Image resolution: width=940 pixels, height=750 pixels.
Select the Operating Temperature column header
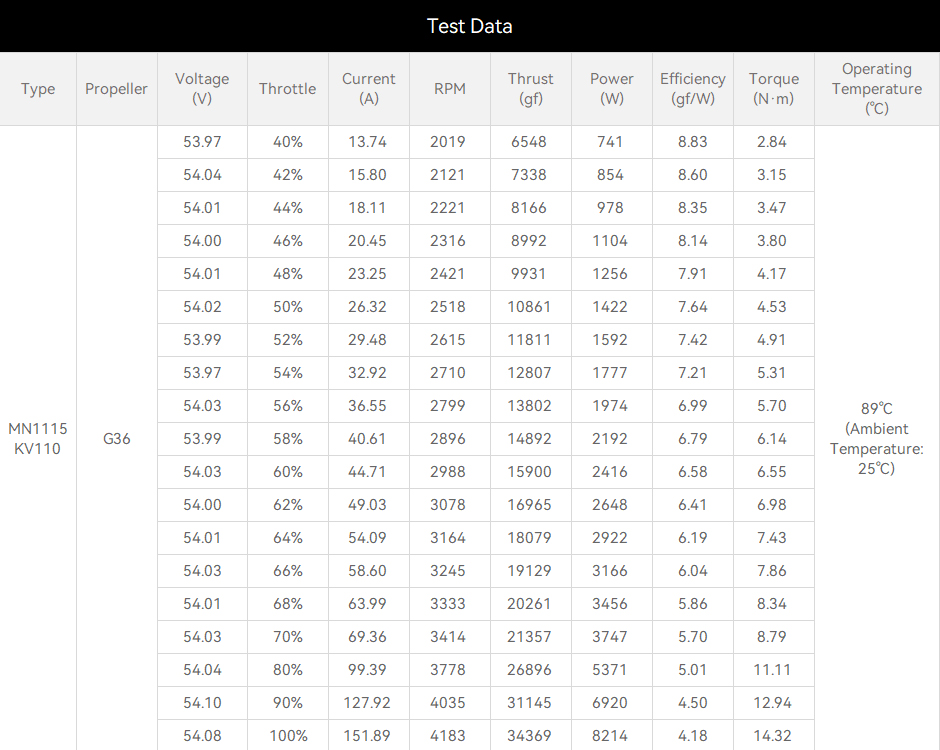click(x=877, y=89)
